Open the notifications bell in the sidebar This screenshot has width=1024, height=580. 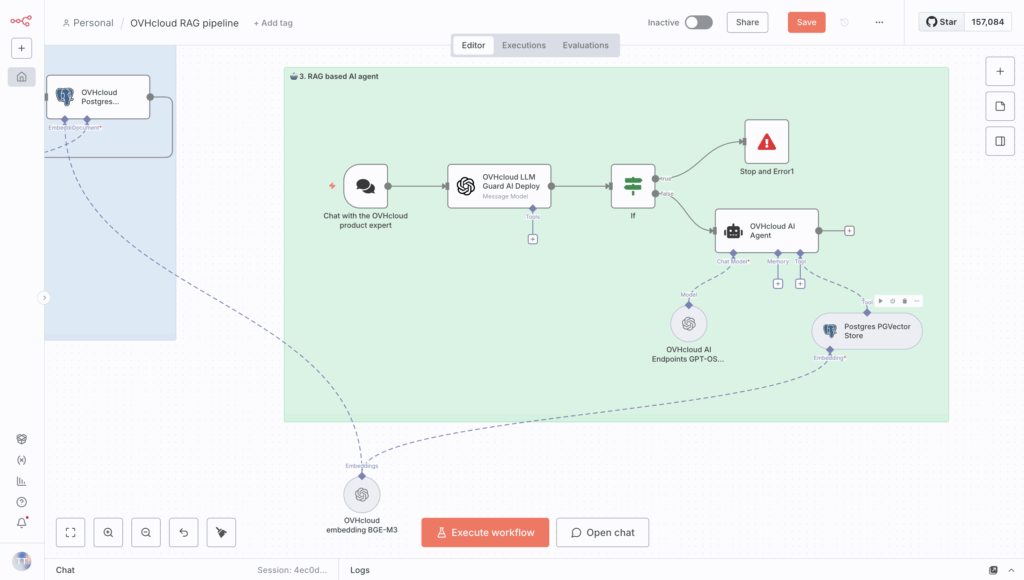point(21,523)
